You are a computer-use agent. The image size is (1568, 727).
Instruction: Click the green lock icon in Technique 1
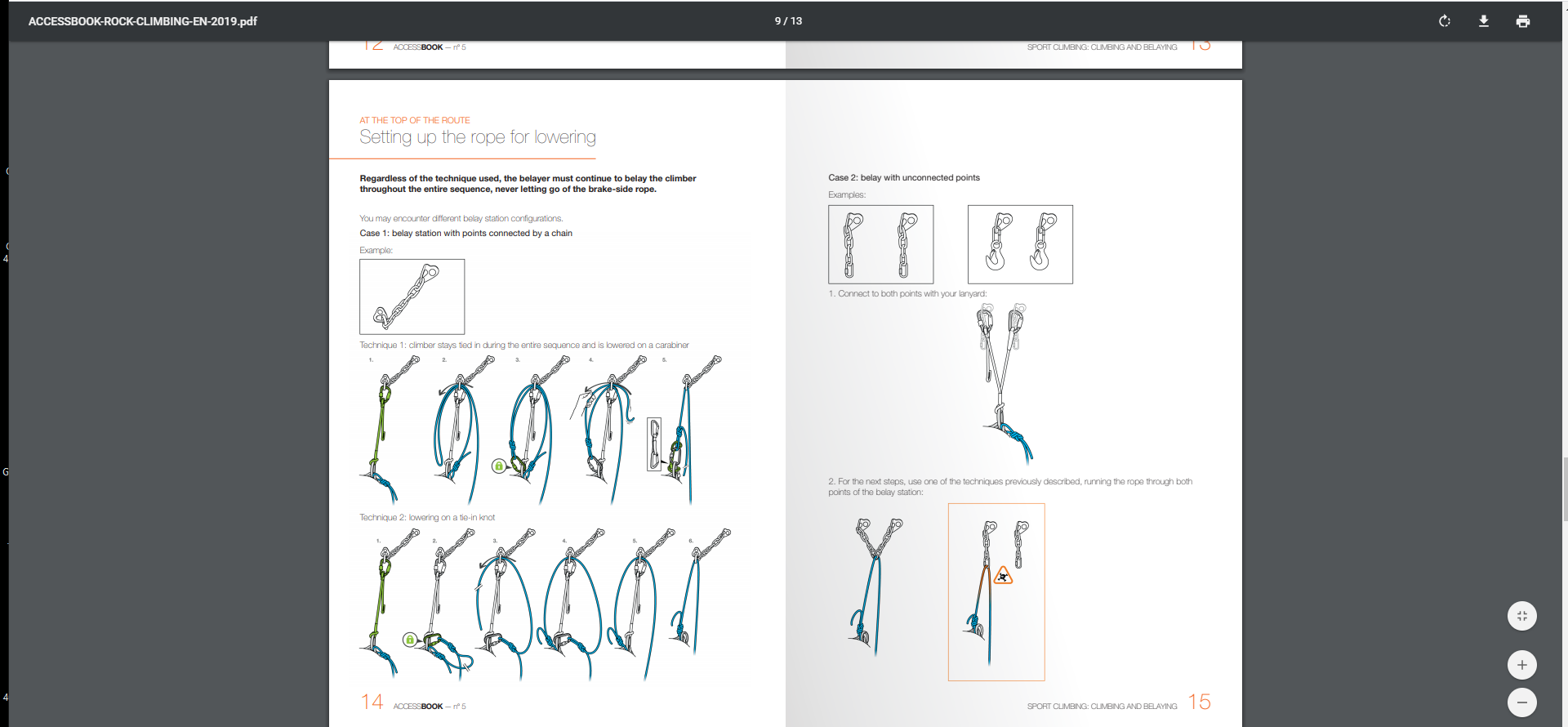pos(498,466)
